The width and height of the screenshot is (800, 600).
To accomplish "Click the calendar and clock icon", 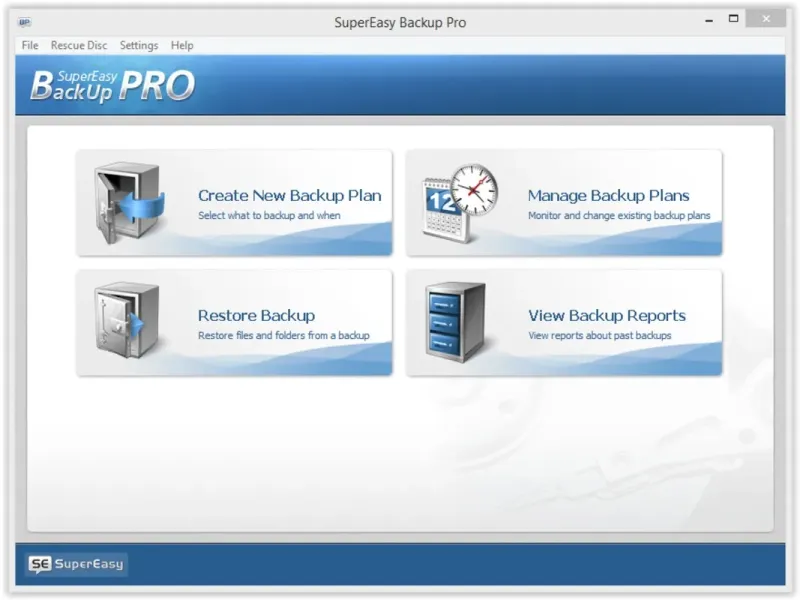I will [461, 203].
